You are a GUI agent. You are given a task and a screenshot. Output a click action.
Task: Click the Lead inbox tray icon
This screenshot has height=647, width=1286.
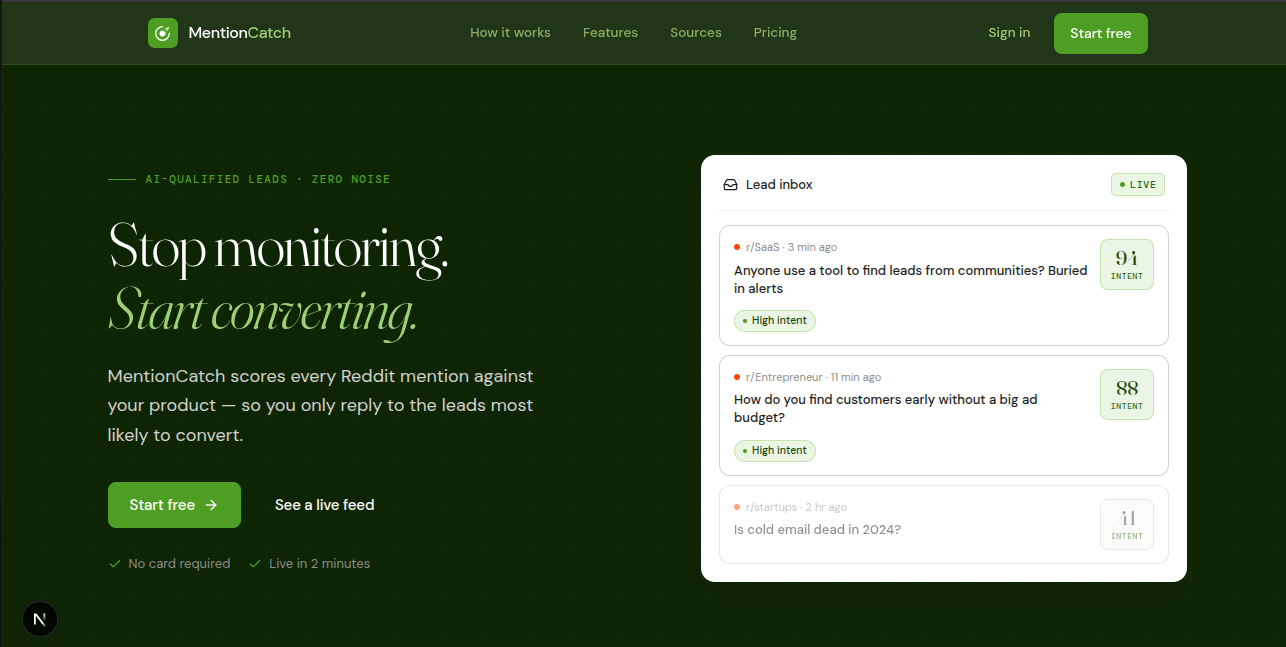point(731,185)
